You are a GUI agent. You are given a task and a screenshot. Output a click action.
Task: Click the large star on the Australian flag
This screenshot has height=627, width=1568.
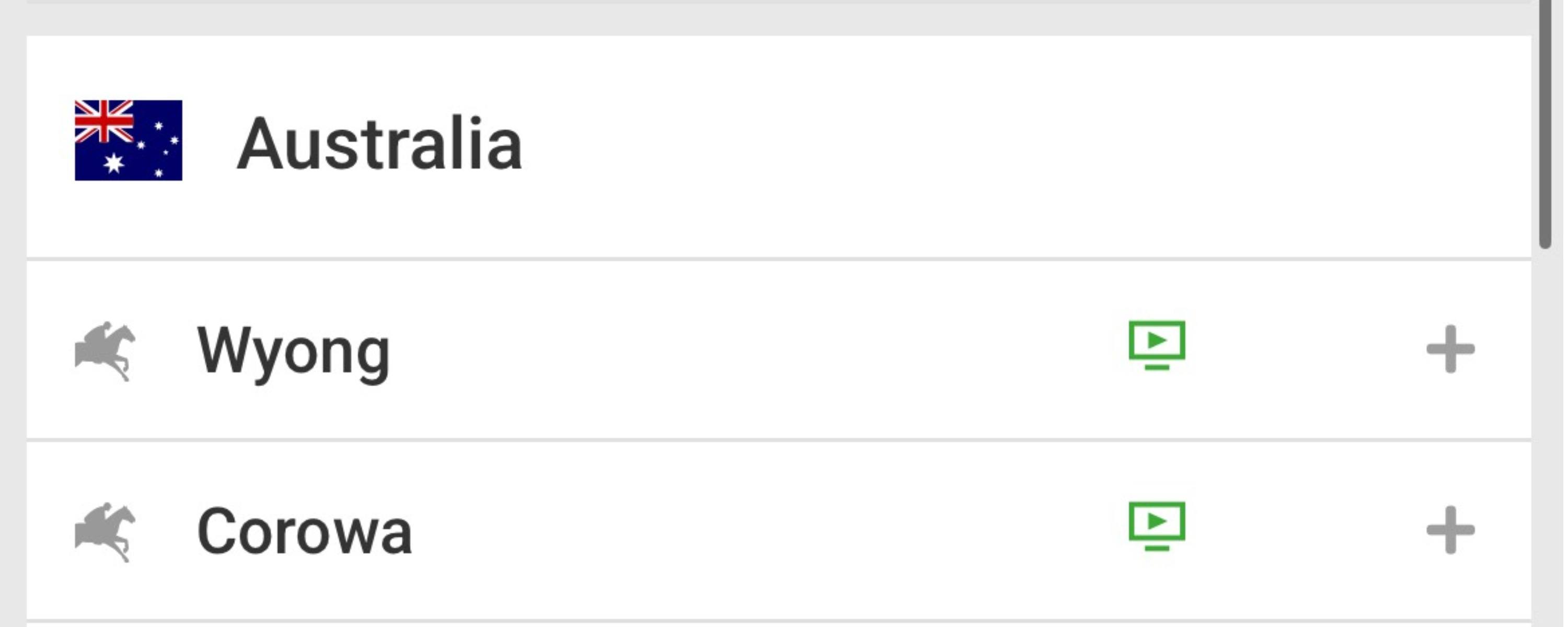click(x=113, y=162)
